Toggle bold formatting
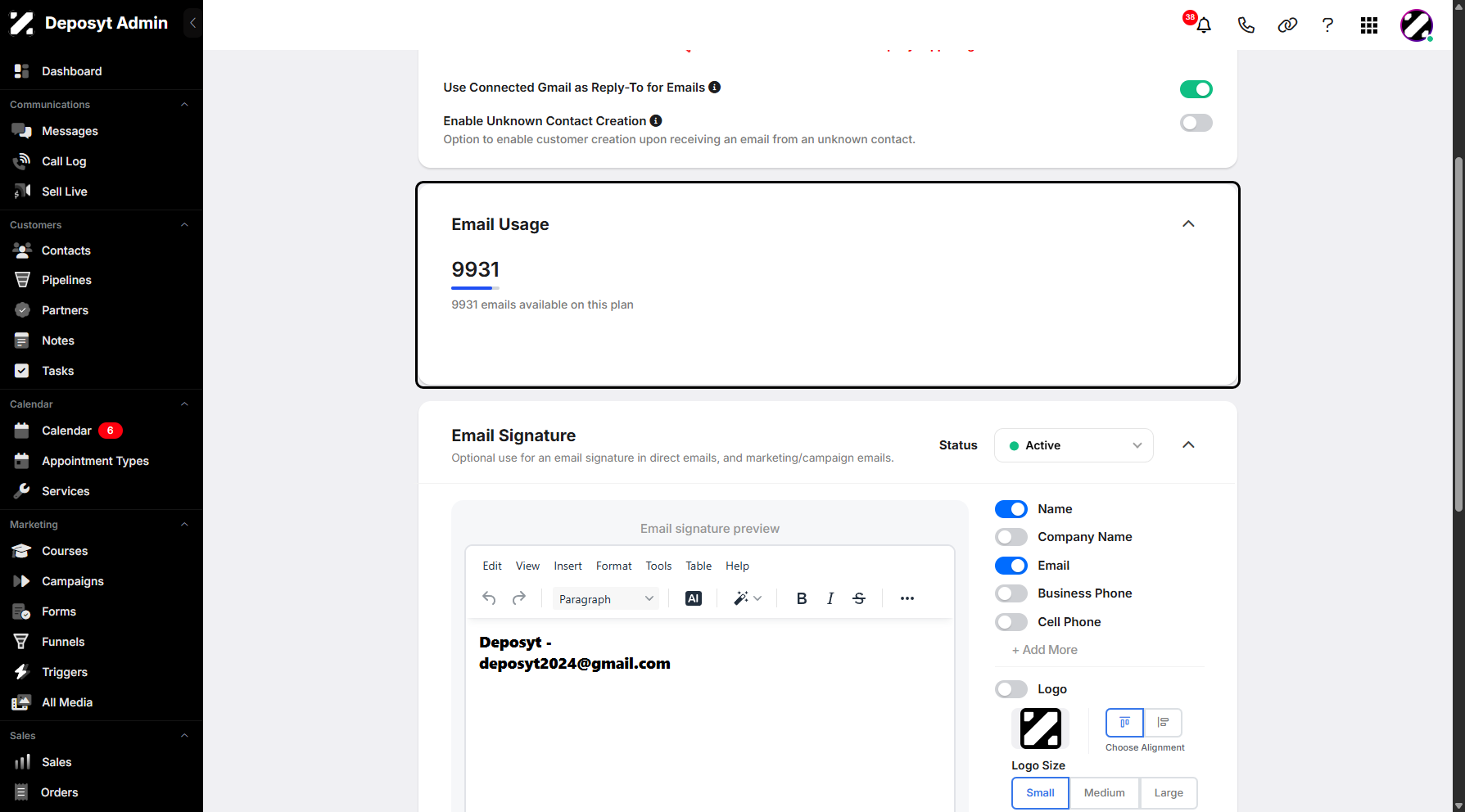Screen dimensions: 1465x812 802,598
